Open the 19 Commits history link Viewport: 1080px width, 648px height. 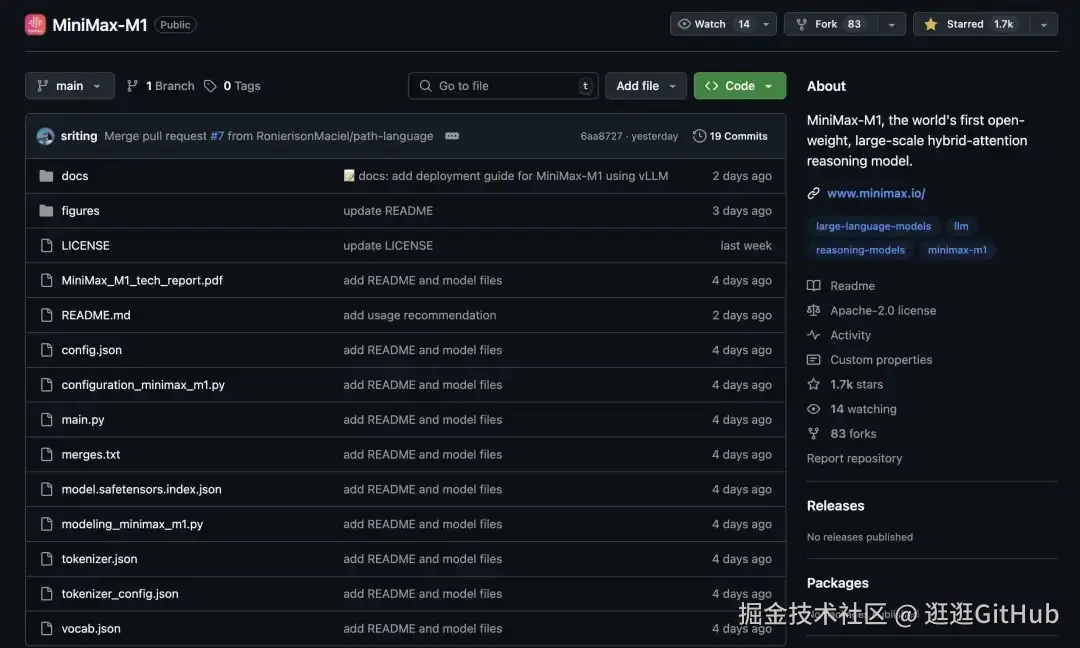(x=730, y=136)
